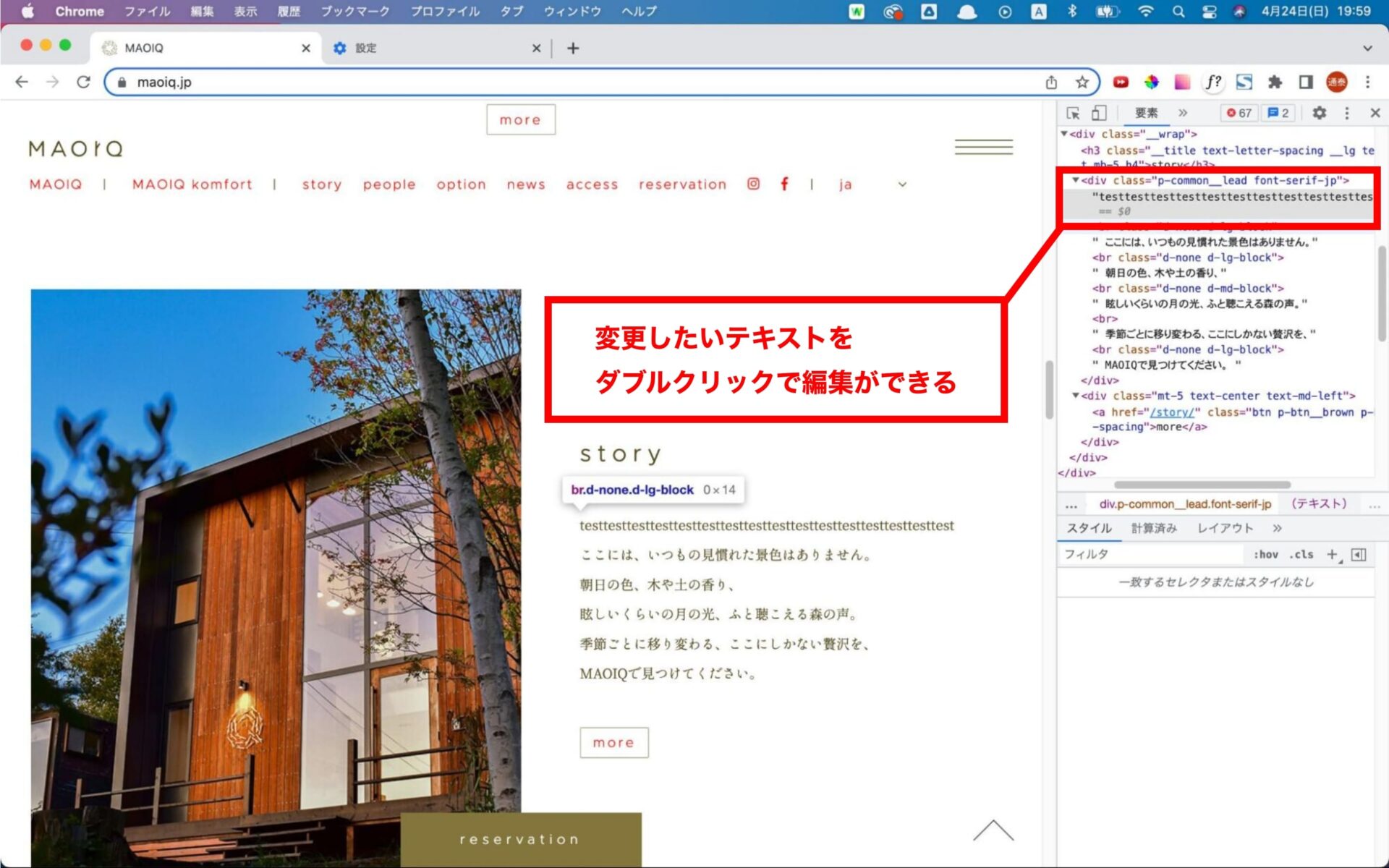Open the Instagram icon link
Image resolution: width=1389 pixels, height=868 pixels.
[x=753, y=184]
